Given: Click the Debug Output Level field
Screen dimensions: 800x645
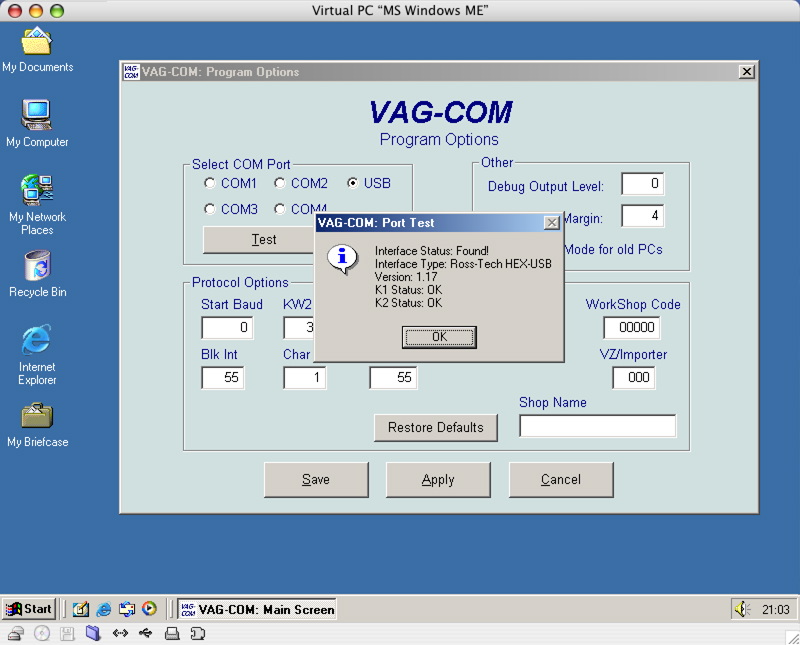Looking at the screenshot, I should (x=642, y=184).
